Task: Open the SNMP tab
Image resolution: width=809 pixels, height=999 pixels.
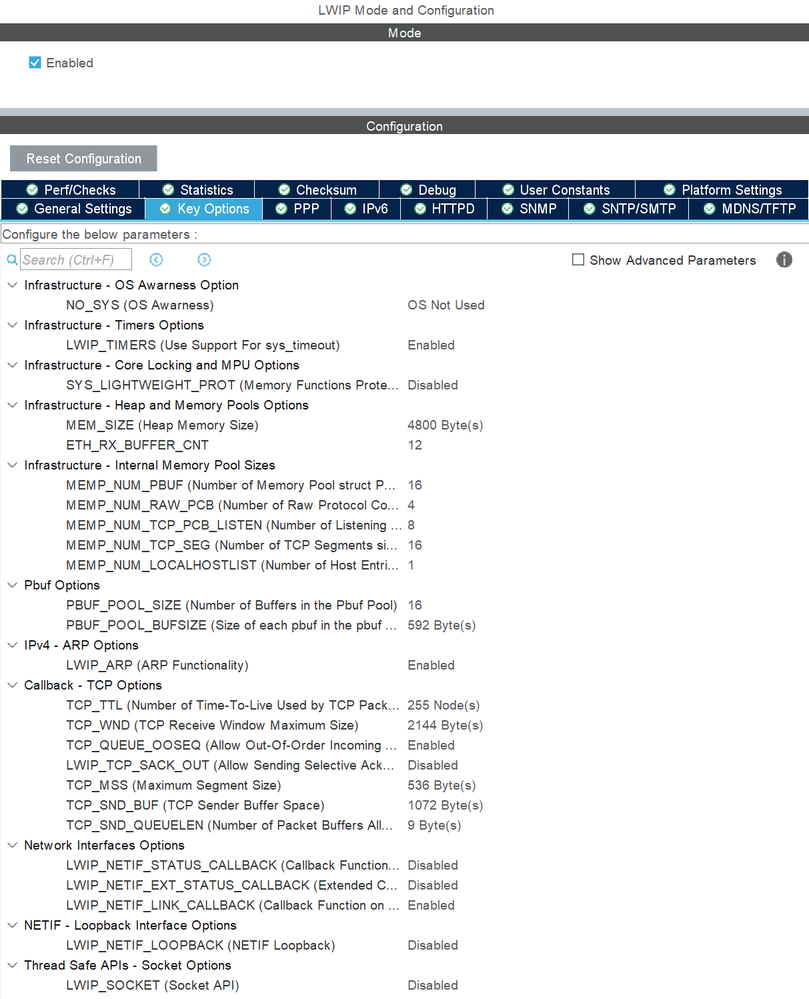Action: [528, 209]
